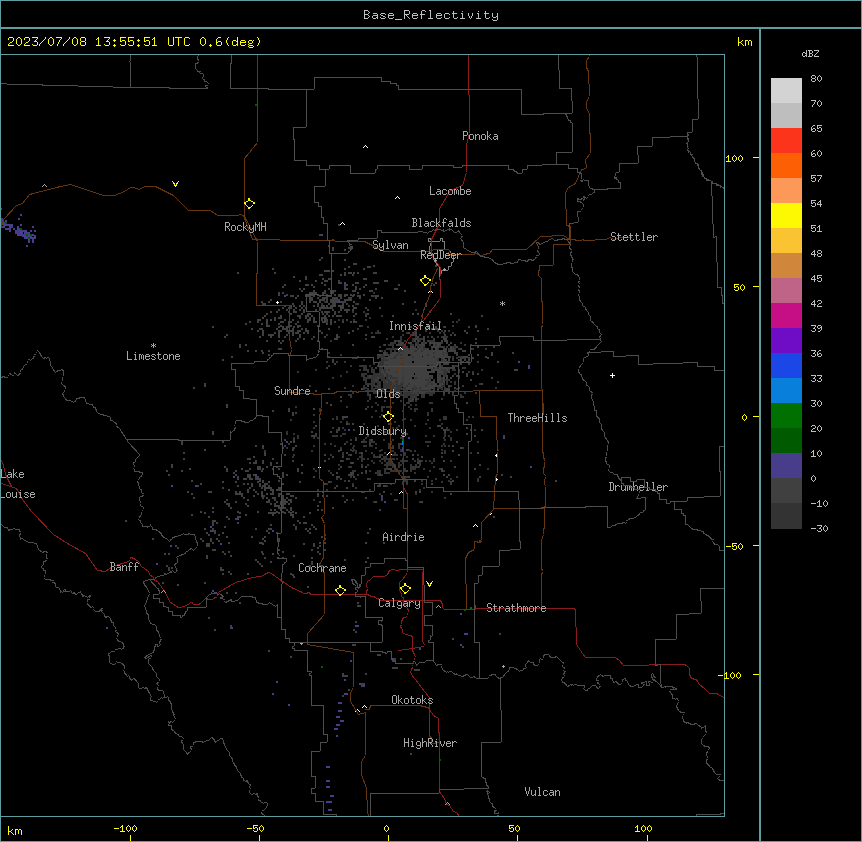This screenshot has height=842, width=862.
Task: Click the purple echo cluster at far left
Action: [19, 230]
